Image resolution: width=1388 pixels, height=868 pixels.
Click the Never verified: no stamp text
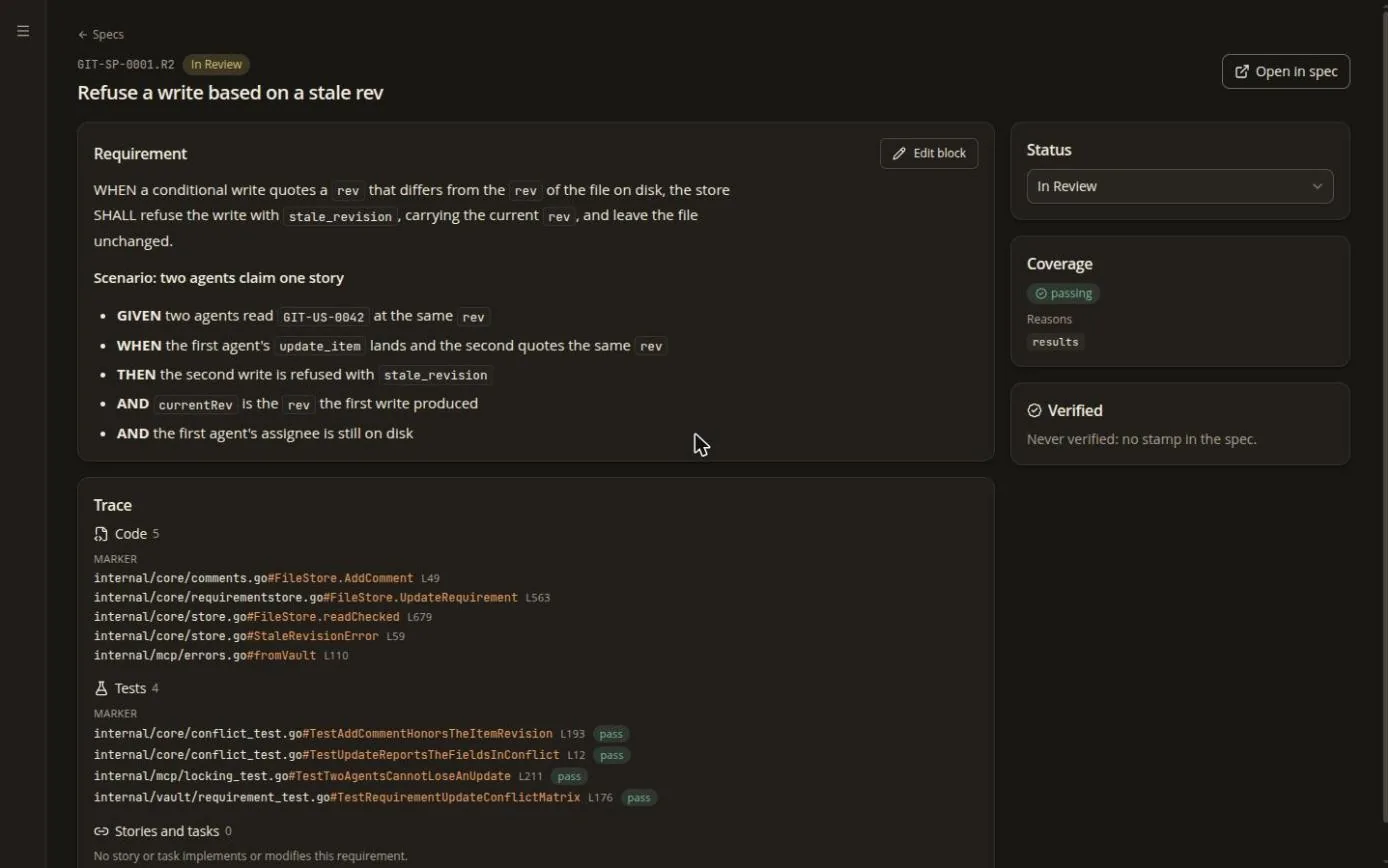[x=1141, y=439]
